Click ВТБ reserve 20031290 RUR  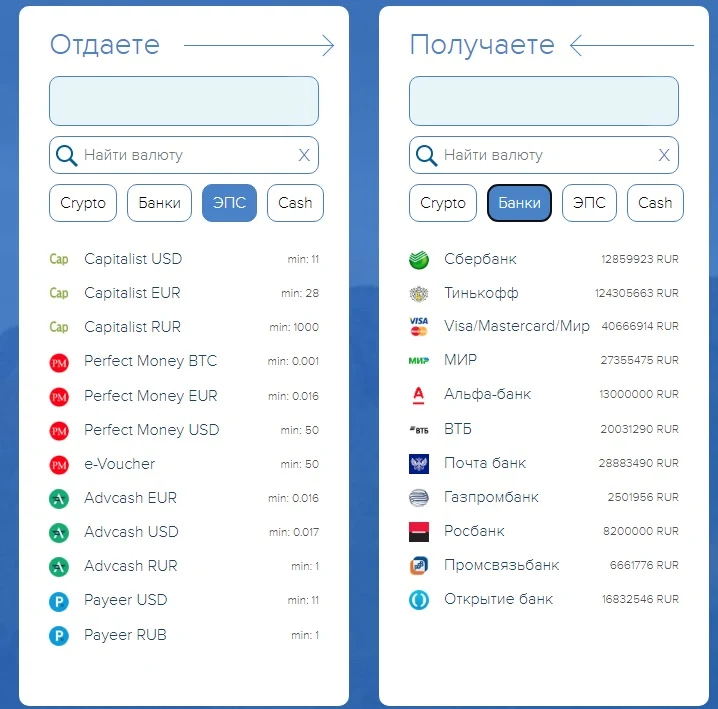tap(639, 430)
